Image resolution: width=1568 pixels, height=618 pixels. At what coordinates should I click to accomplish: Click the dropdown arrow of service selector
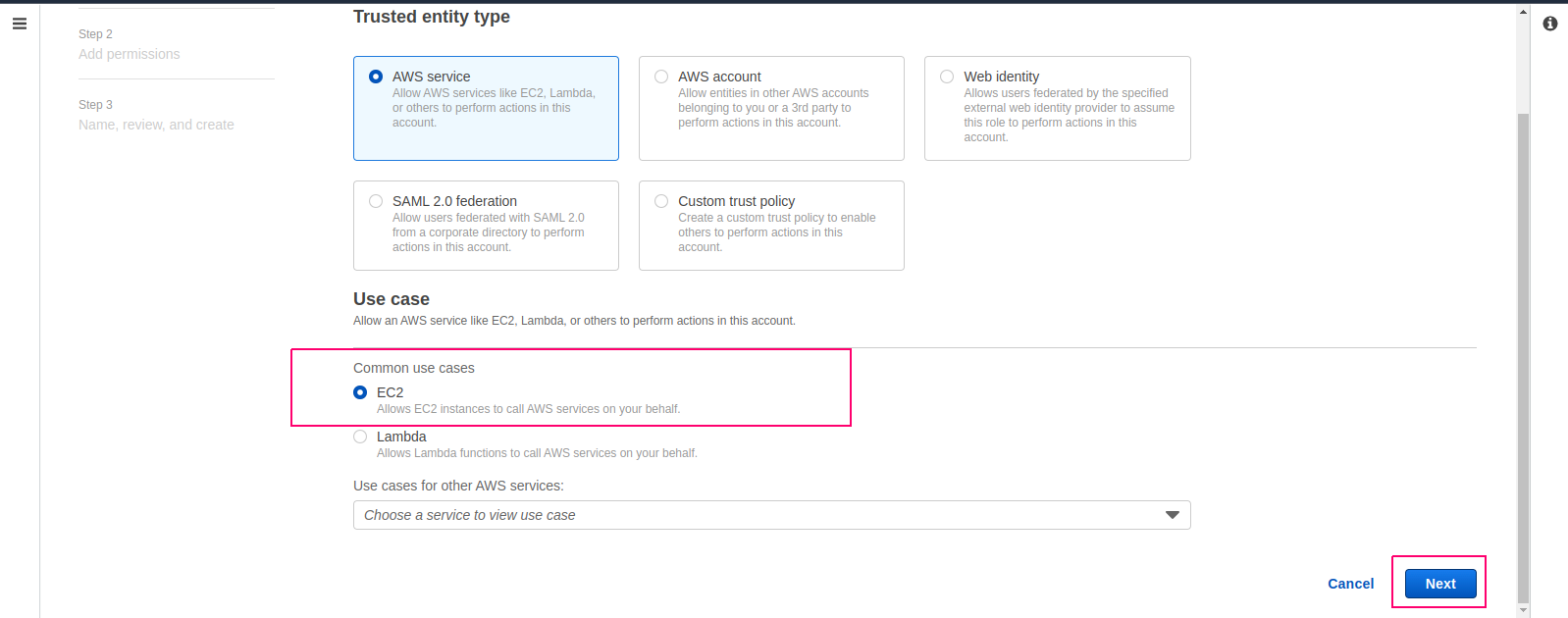tap(1172, 515)
